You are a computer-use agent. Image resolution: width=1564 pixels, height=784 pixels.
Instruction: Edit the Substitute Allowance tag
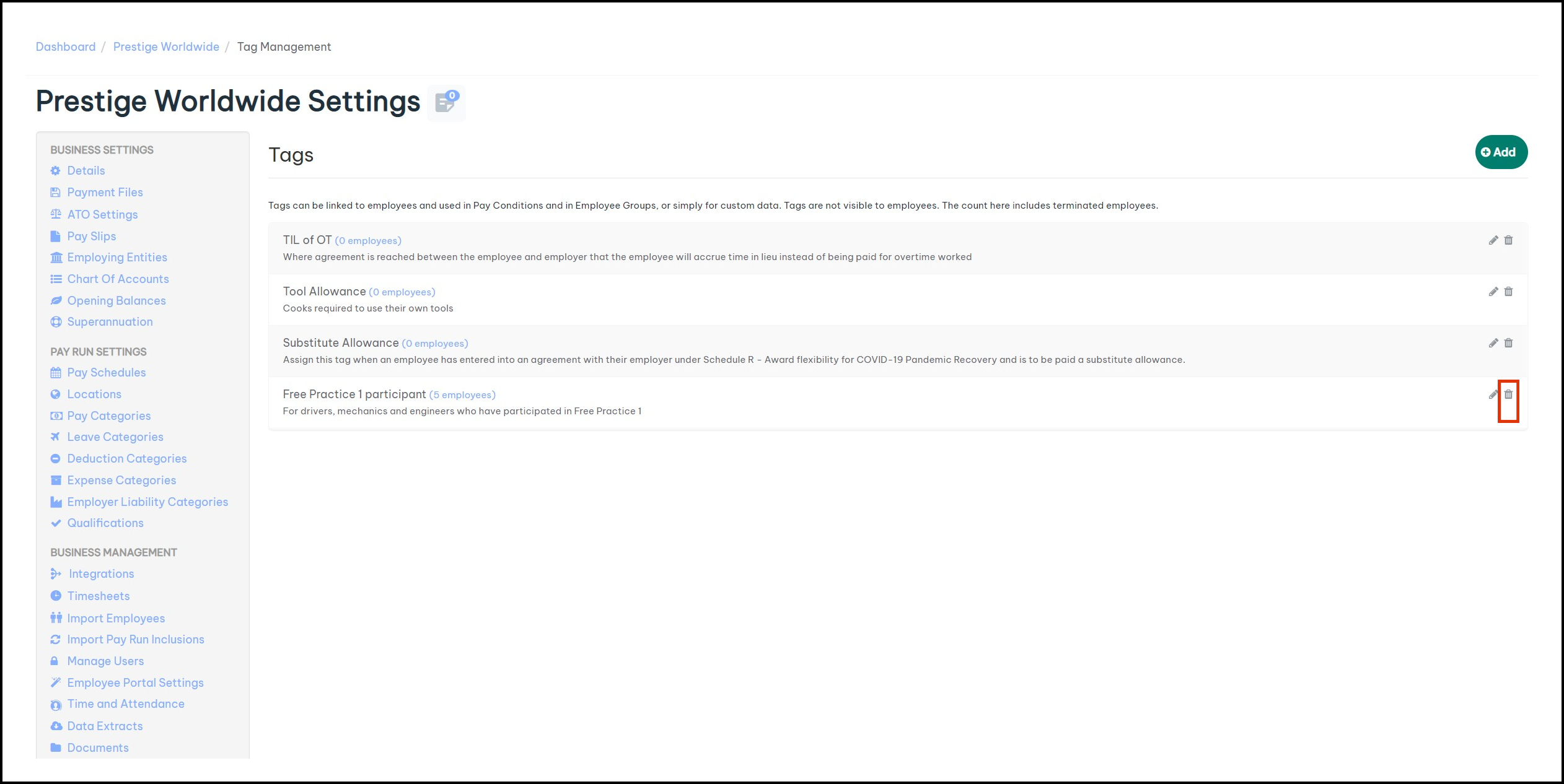tap(1493, 343)
